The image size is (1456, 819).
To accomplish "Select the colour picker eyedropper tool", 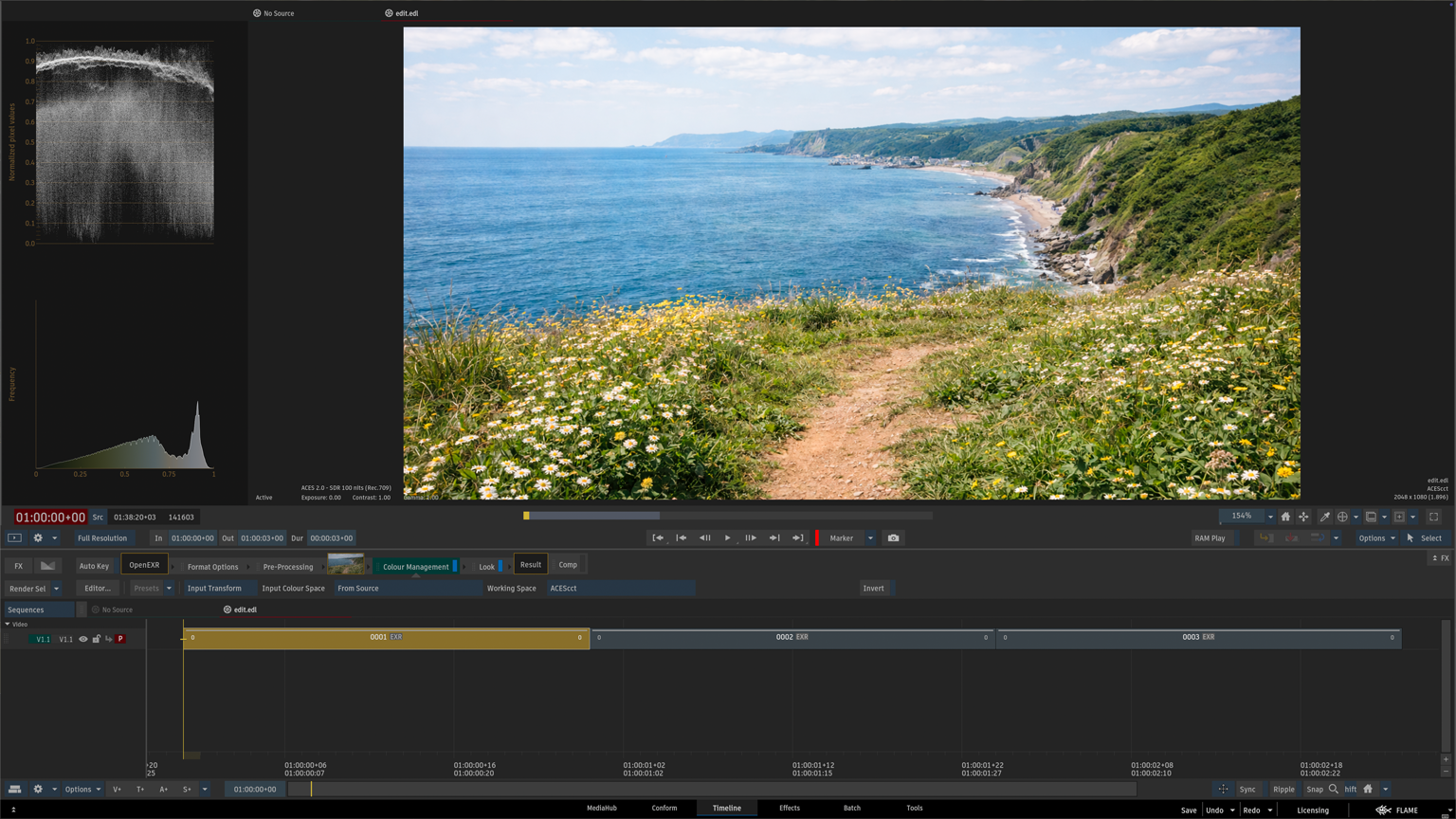I will (x=1324, y=517).
